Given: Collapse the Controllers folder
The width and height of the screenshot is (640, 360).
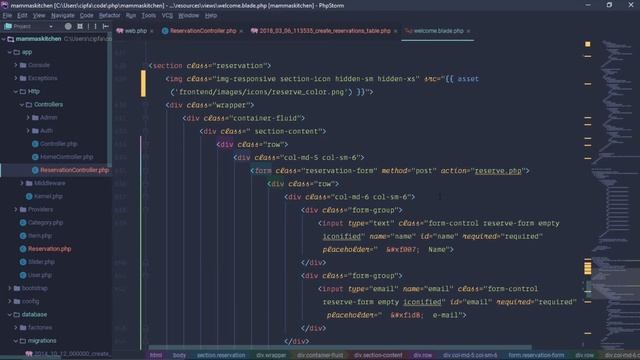Looking at the screenshot, I should [22, 104].
